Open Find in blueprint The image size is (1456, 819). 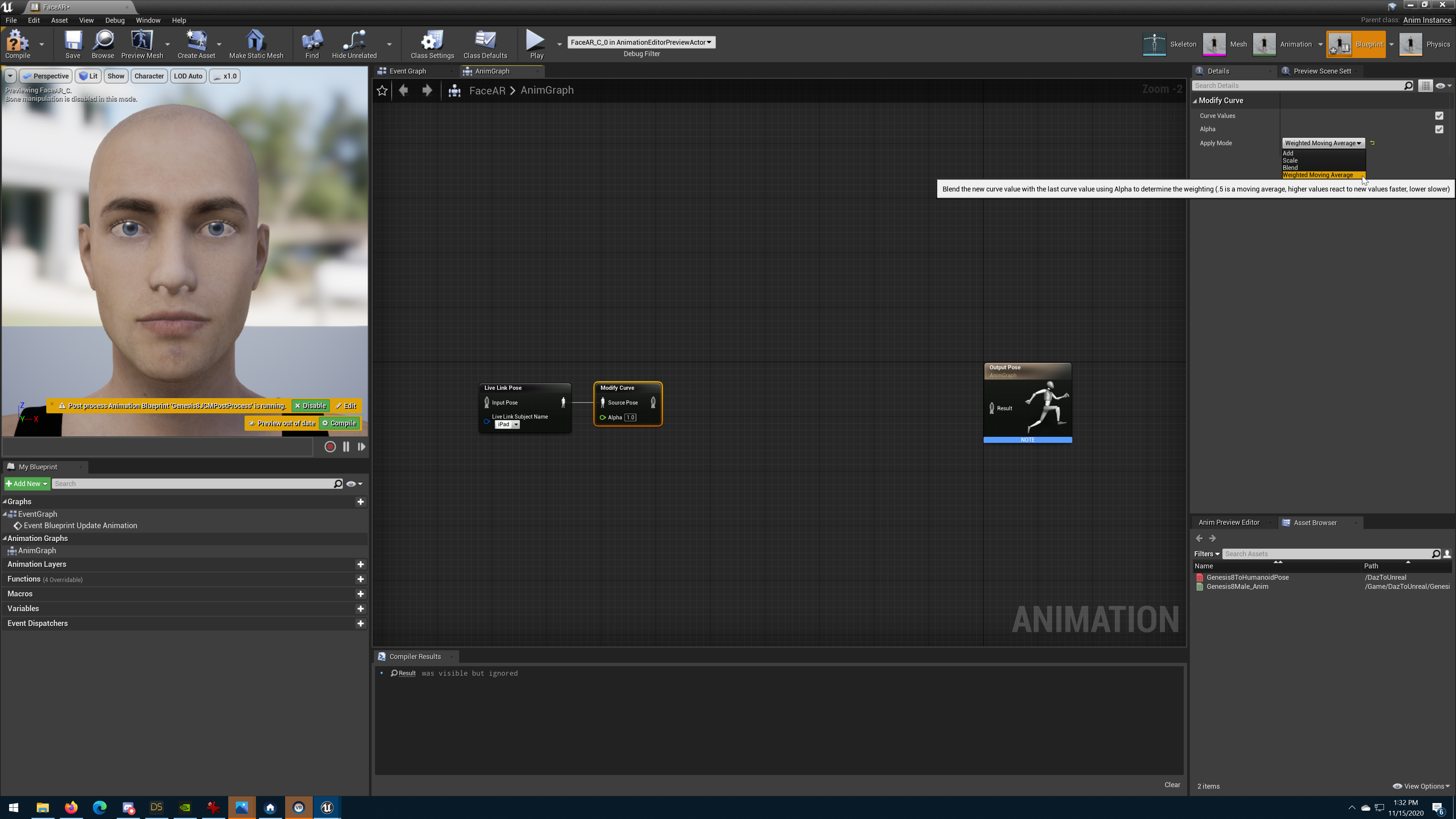click(x=312, y=44)
